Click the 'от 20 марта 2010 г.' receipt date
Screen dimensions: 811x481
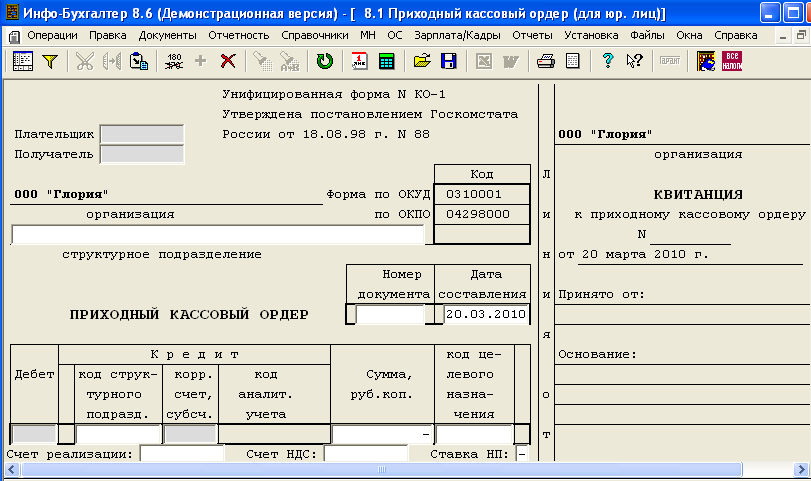click(x=633, y=254)
